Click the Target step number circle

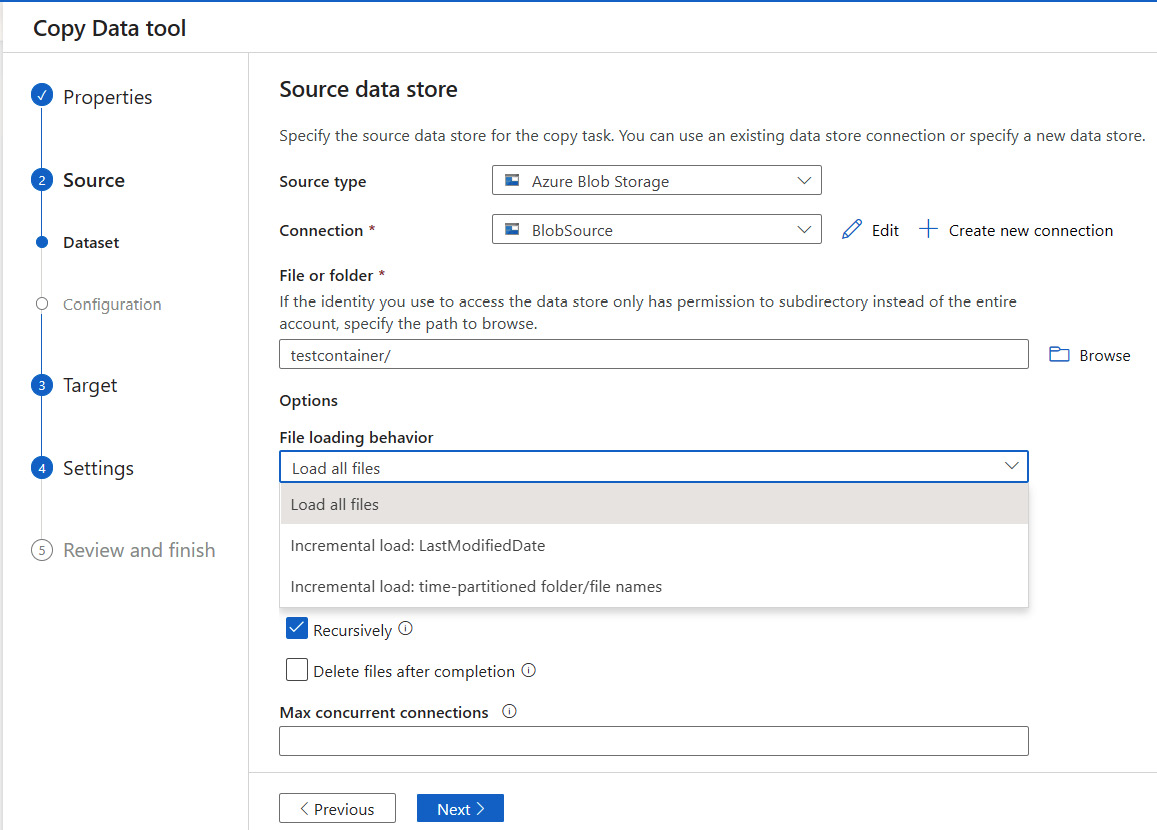41,385
